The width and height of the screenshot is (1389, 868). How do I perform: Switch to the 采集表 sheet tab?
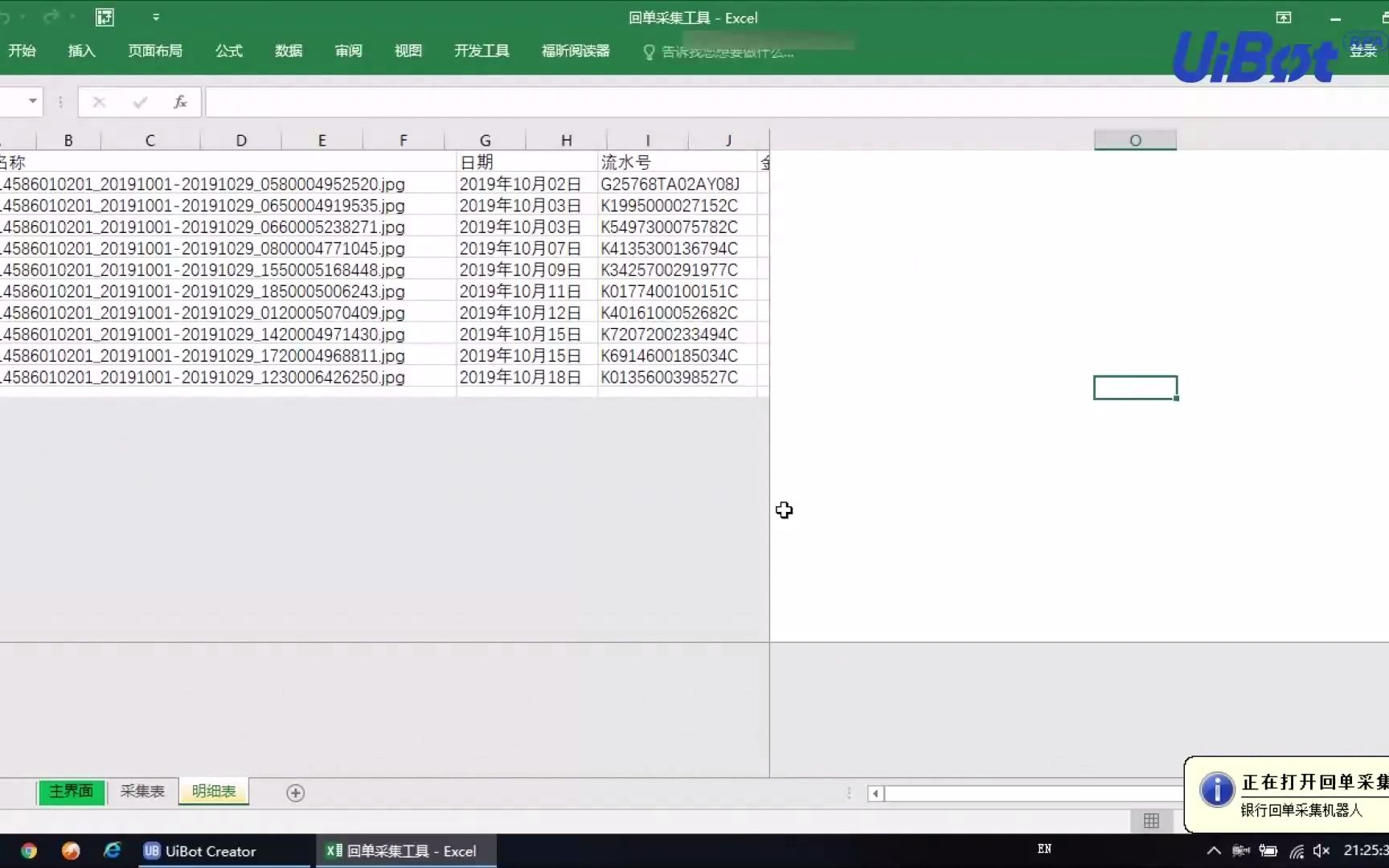(142, 792)
